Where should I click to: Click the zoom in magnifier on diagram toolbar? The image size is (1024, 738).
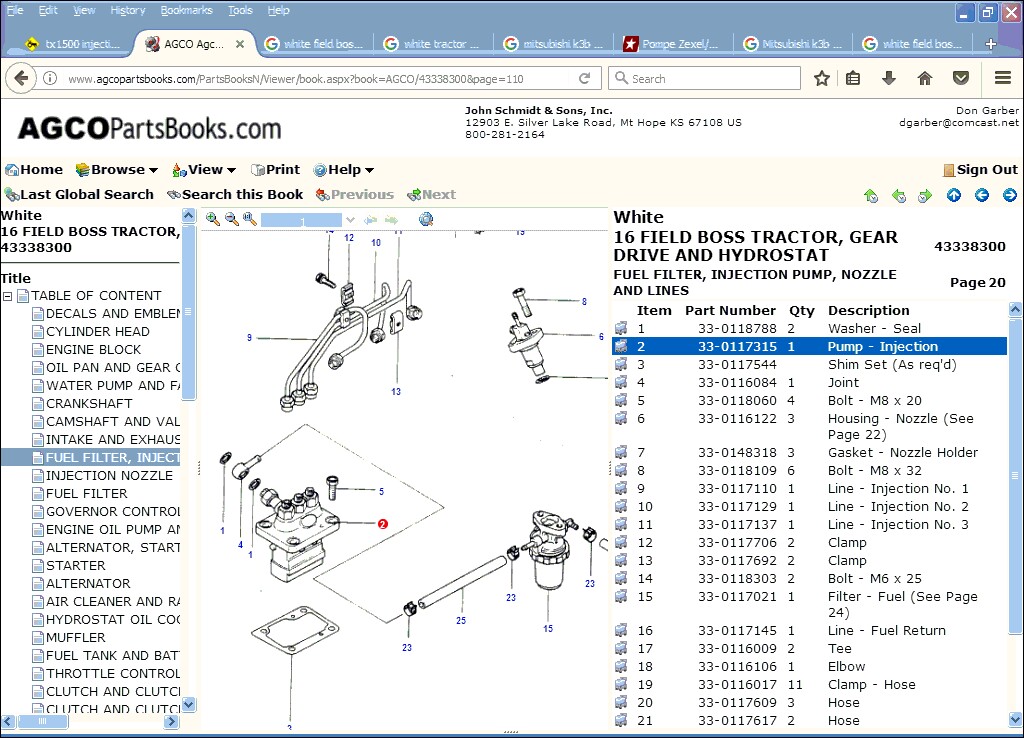click(x=213, y=219)
